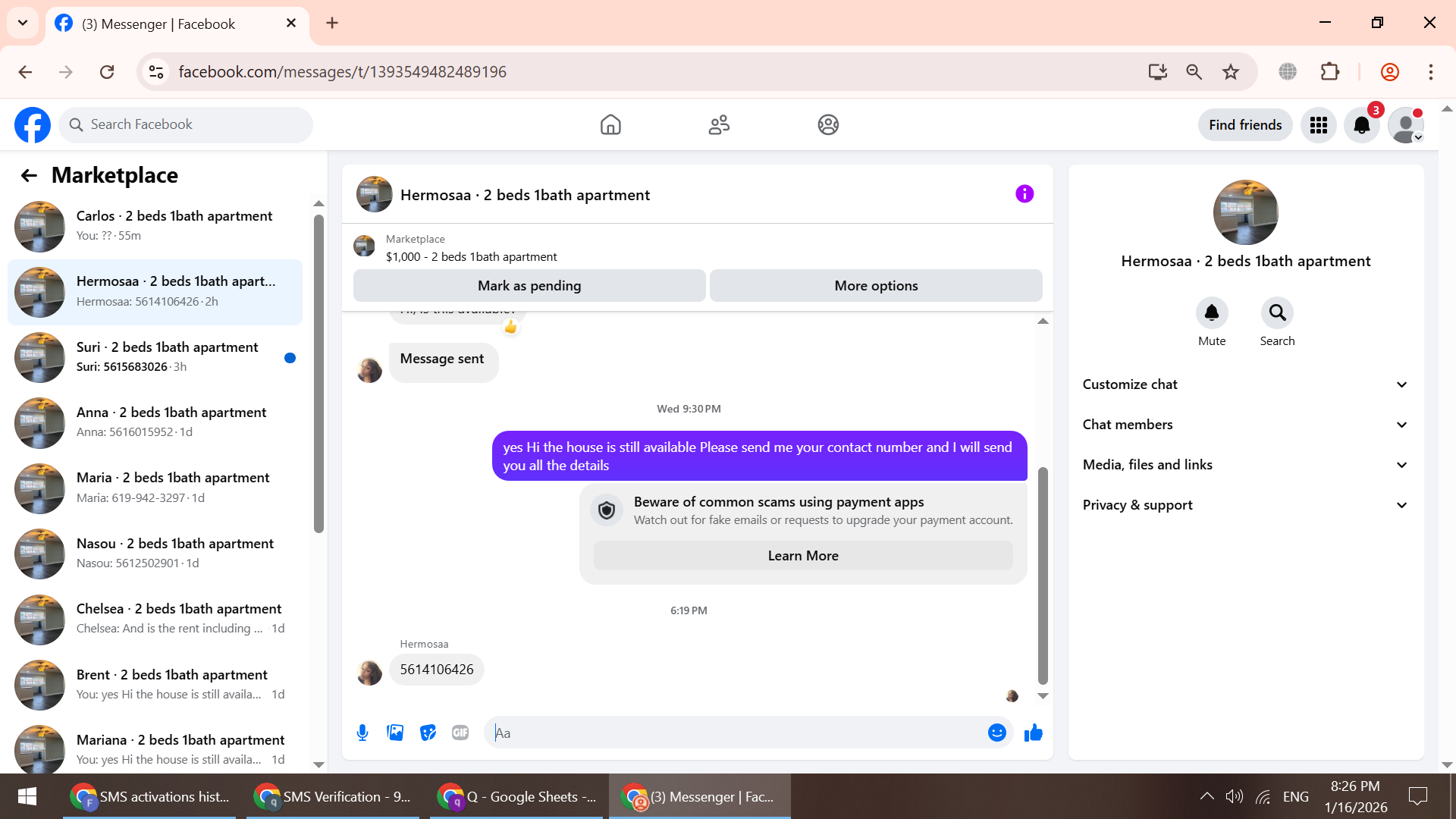The width and height of the screenshot is (1456, 819).
Task: Open the sticker picker icon
Action: 428,733
